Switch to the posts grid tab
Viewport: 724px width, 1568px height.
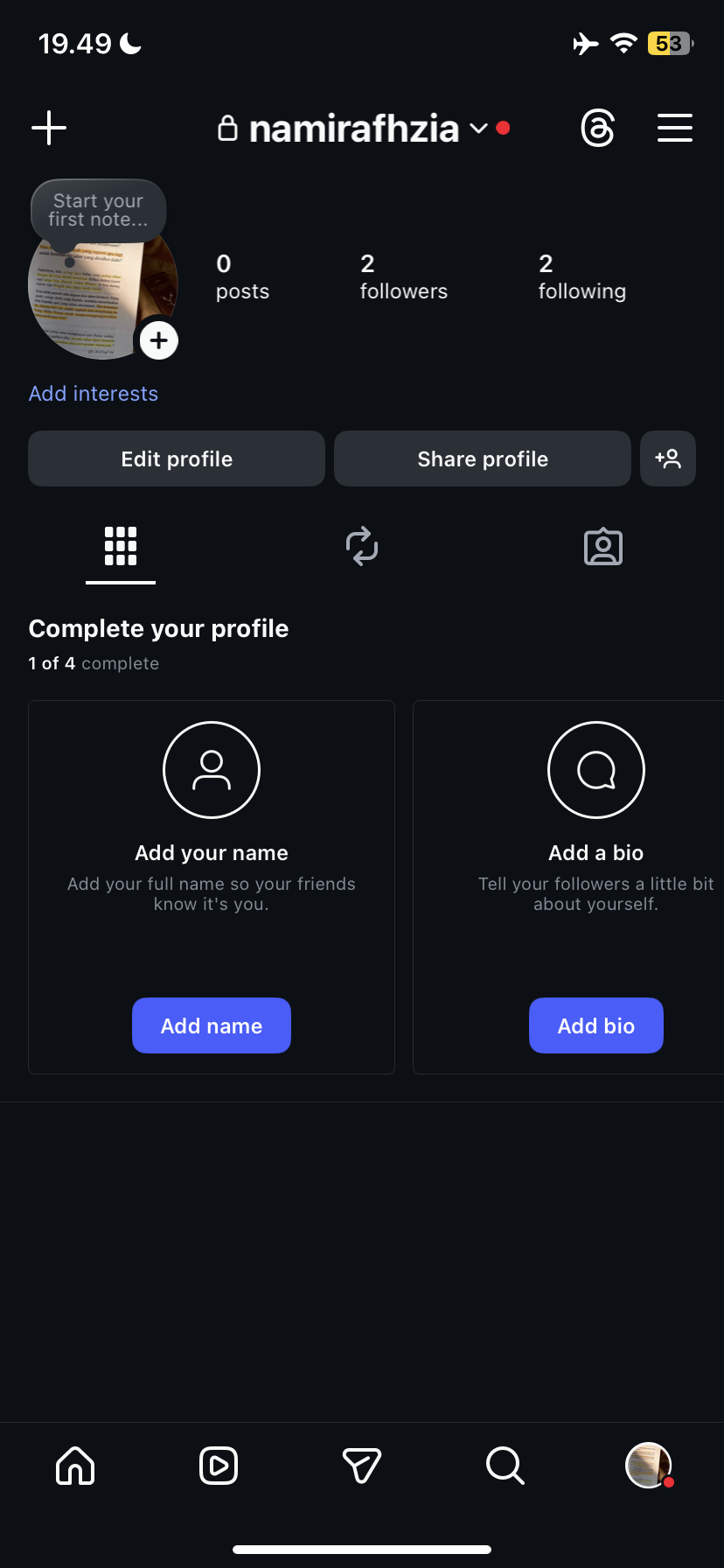coord(121,547)
